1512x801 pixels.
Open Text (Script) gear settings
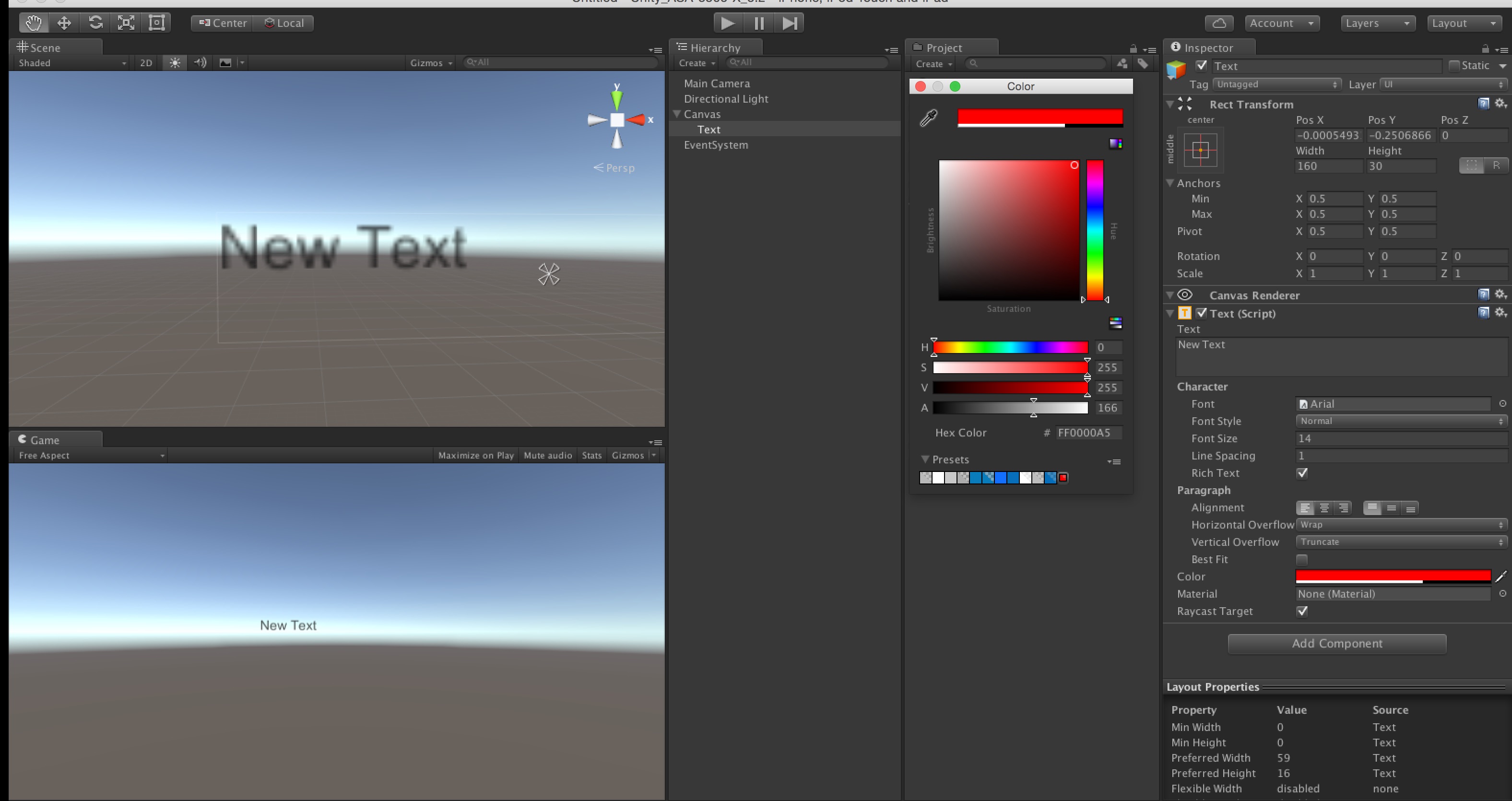tap(1500, 312)
